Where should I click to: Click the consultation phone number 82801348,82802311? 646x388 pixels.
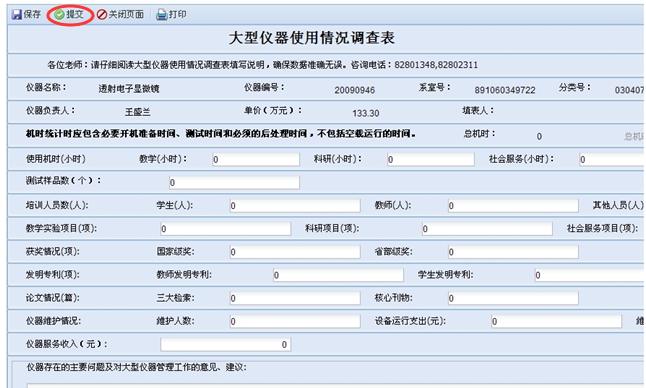click(436, 65)
